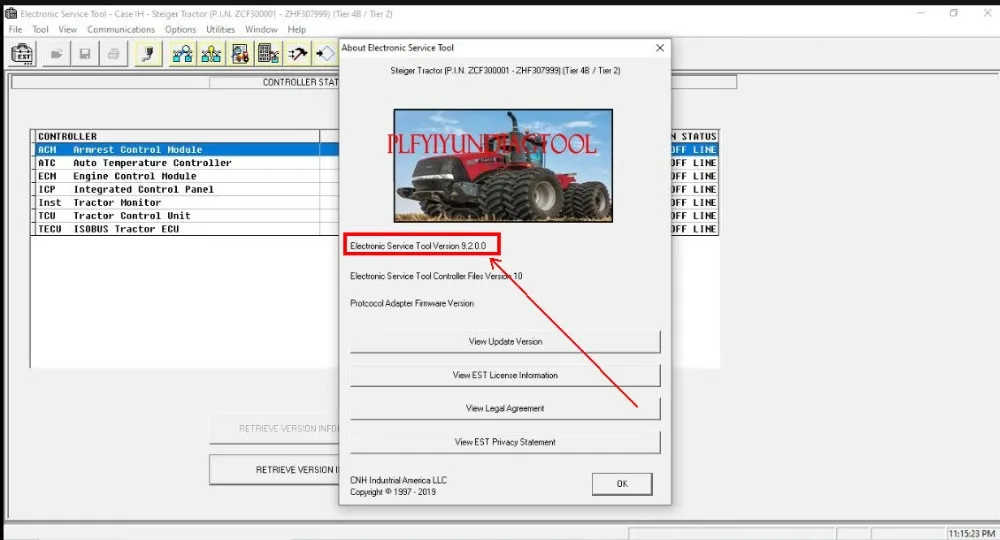The image size is (1000, 540).
Task: Click Protocol Adapter Firmware Version text
Action: click(412, 303)
